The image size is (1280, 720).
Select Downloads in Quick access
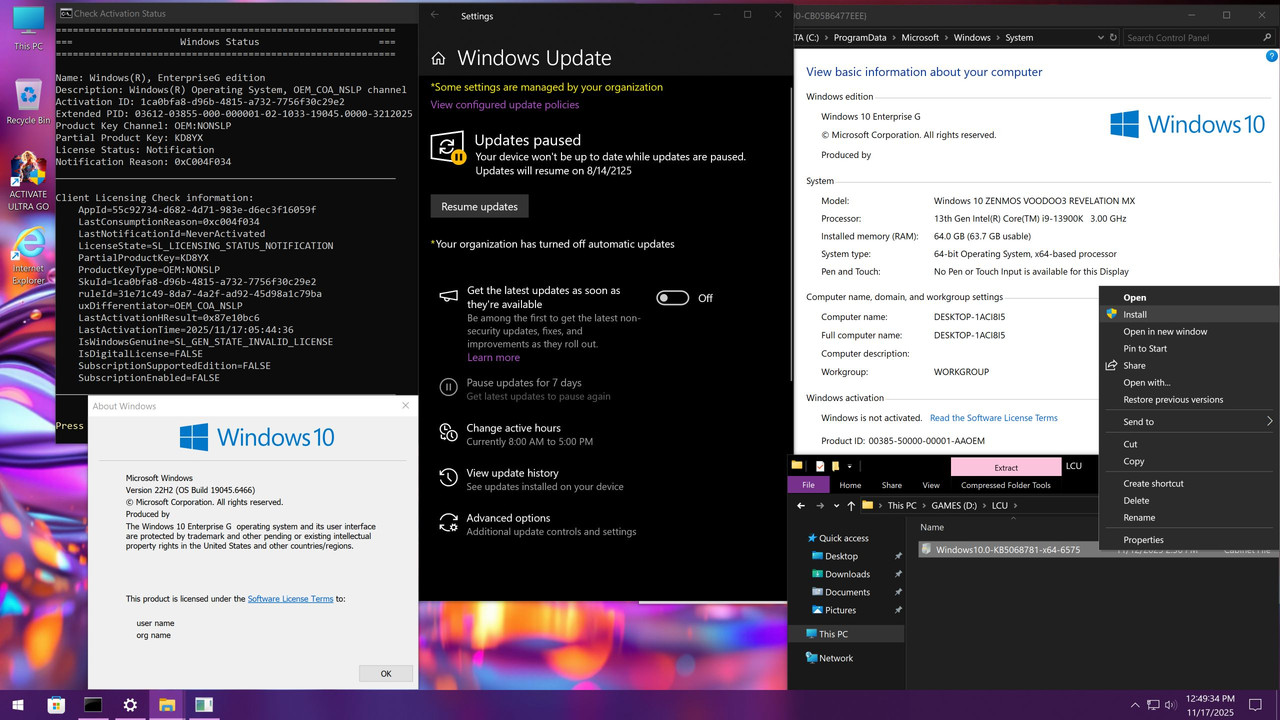847,574
